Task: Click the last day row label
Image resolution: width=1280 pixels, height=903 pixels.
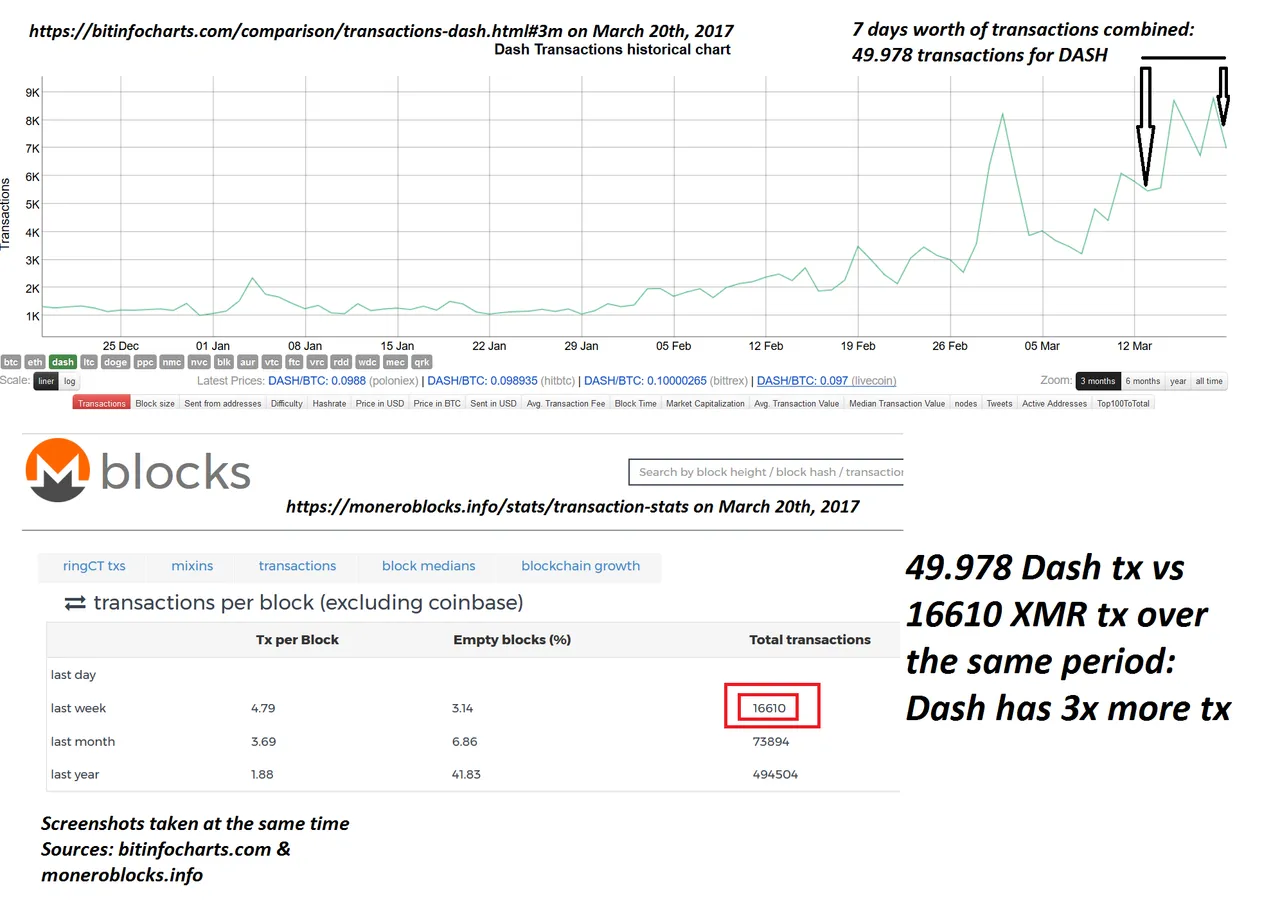Action: [73, 675]
